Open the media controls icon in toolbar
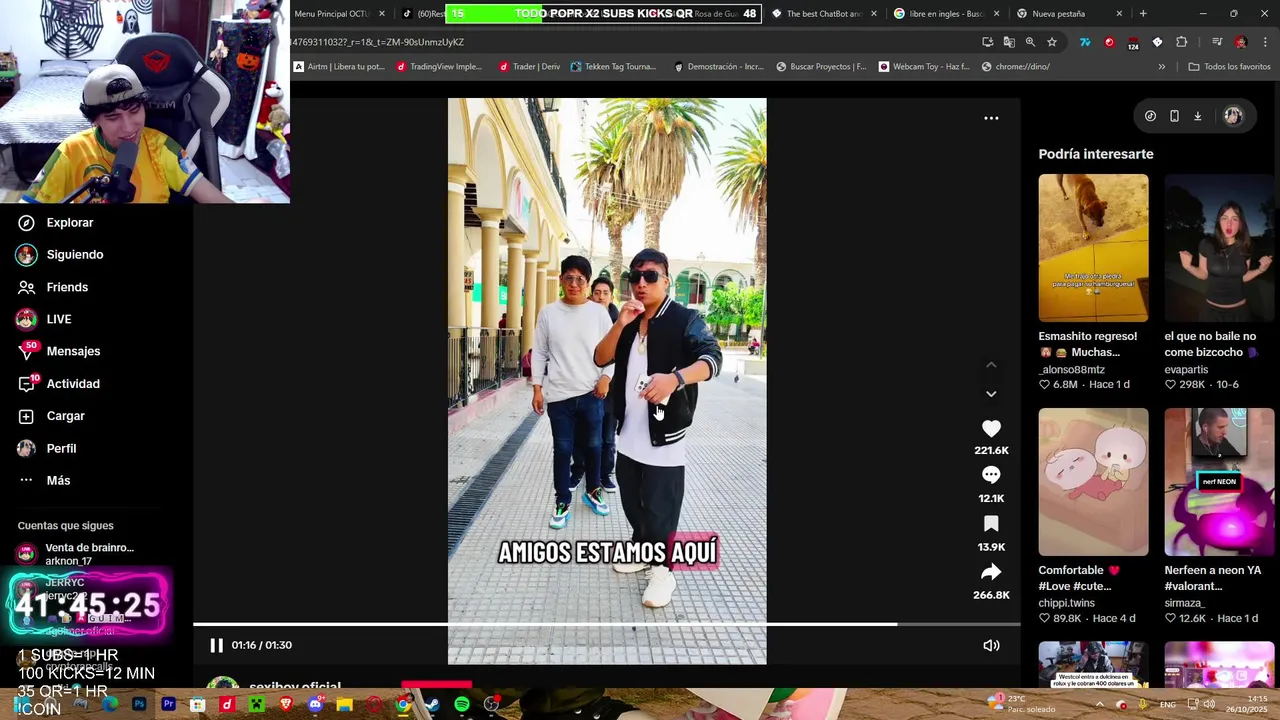This screenshot has width=1280, height=720. pos(1217,42)
